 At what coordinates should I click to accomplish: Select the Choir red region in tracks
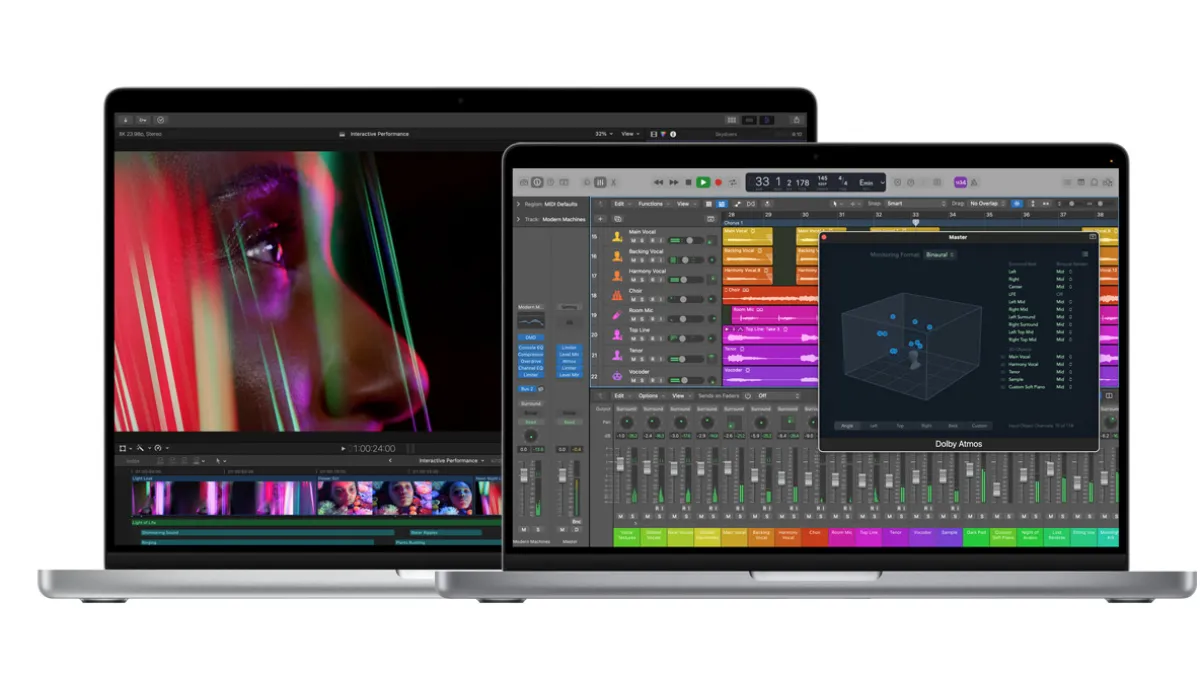[771, 297]
